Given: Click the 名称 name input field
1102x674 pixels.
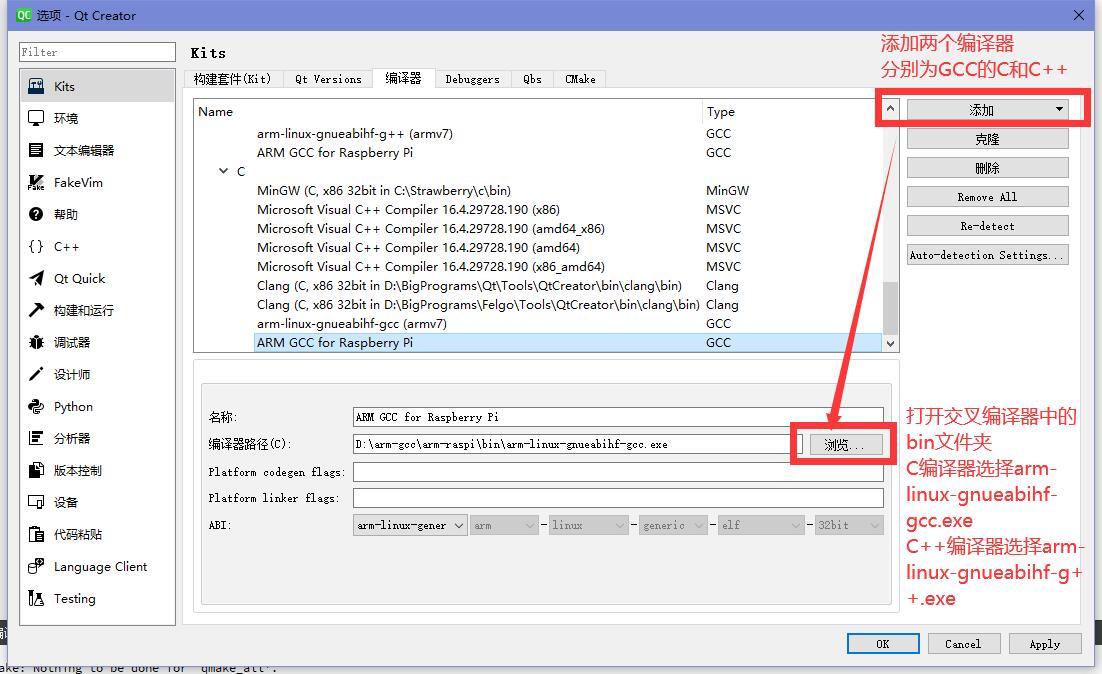Looking at the screenshot, I should (618, 417).
